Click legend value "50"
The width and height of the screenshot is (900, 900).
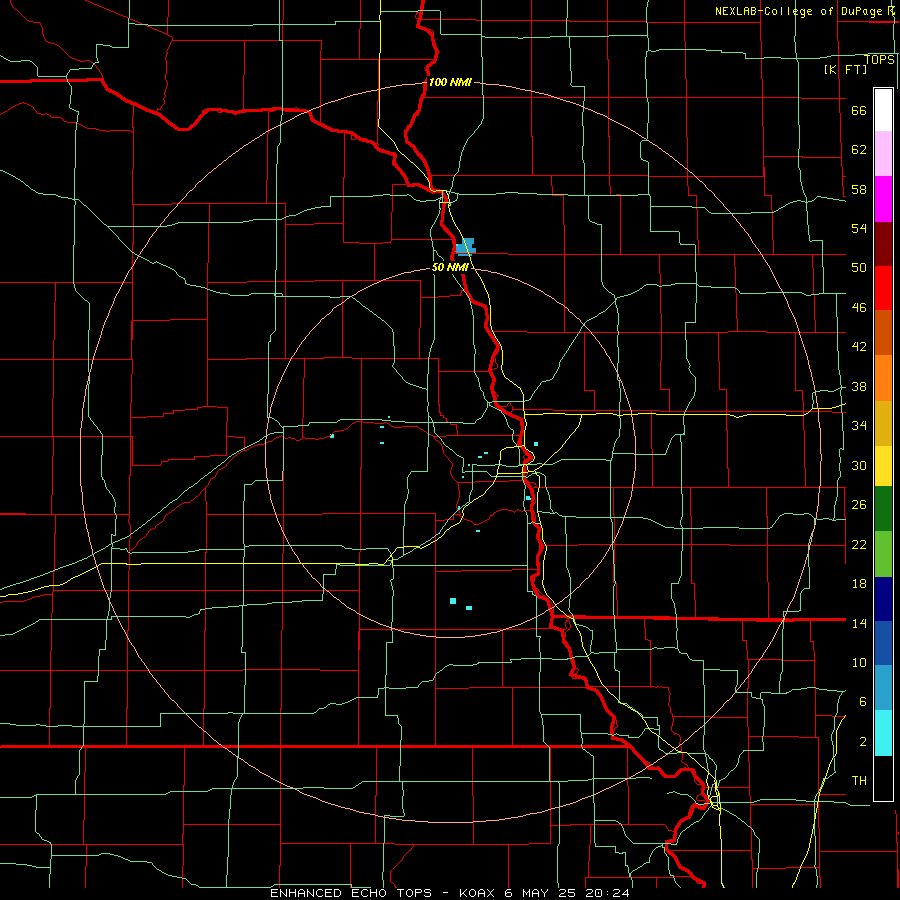859,268
